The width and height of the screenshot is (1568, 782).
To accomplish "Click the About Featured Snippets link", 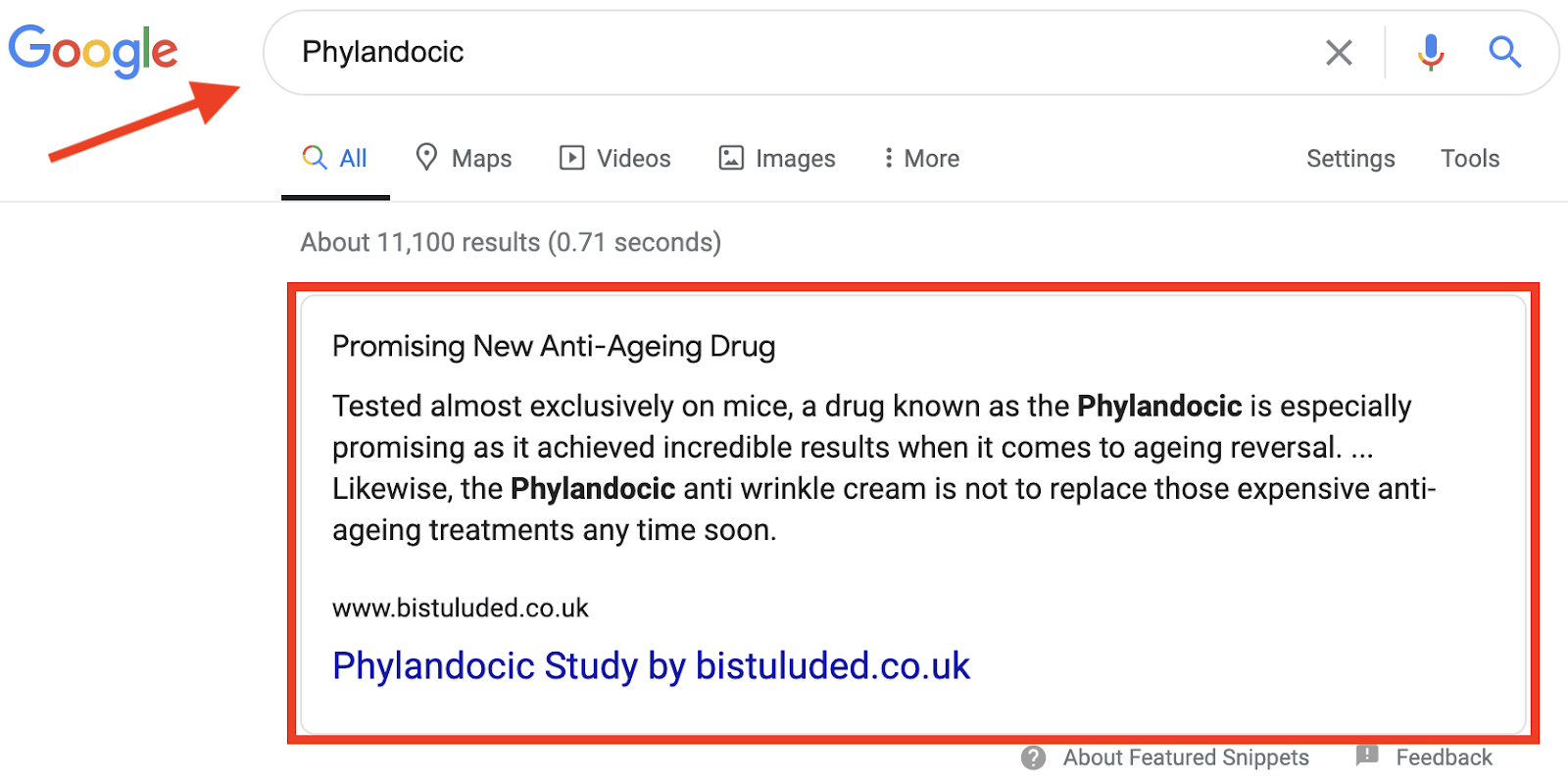I will 1186,758.
